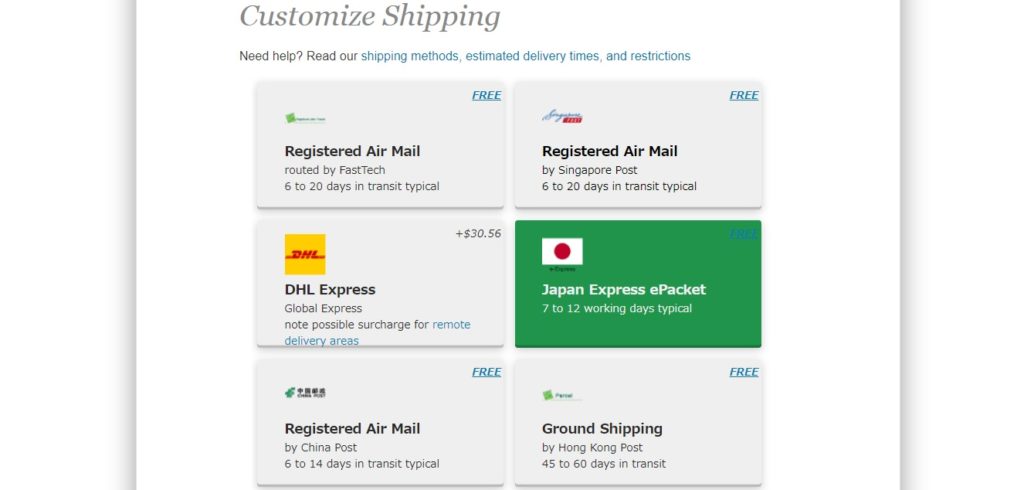Click the Customize Shipping heading

click(370, 16)
